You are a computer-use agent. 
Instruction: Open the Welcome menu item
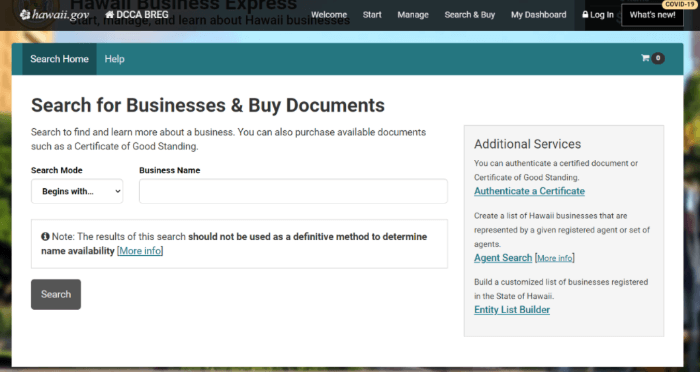[x=329, y=15]
